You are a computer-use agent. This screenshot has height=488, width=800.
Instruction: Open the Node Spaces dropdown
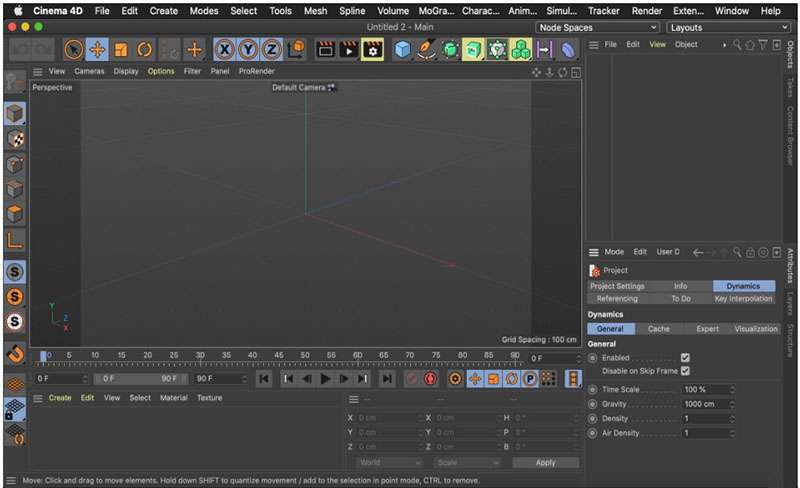tap(598, 27)
